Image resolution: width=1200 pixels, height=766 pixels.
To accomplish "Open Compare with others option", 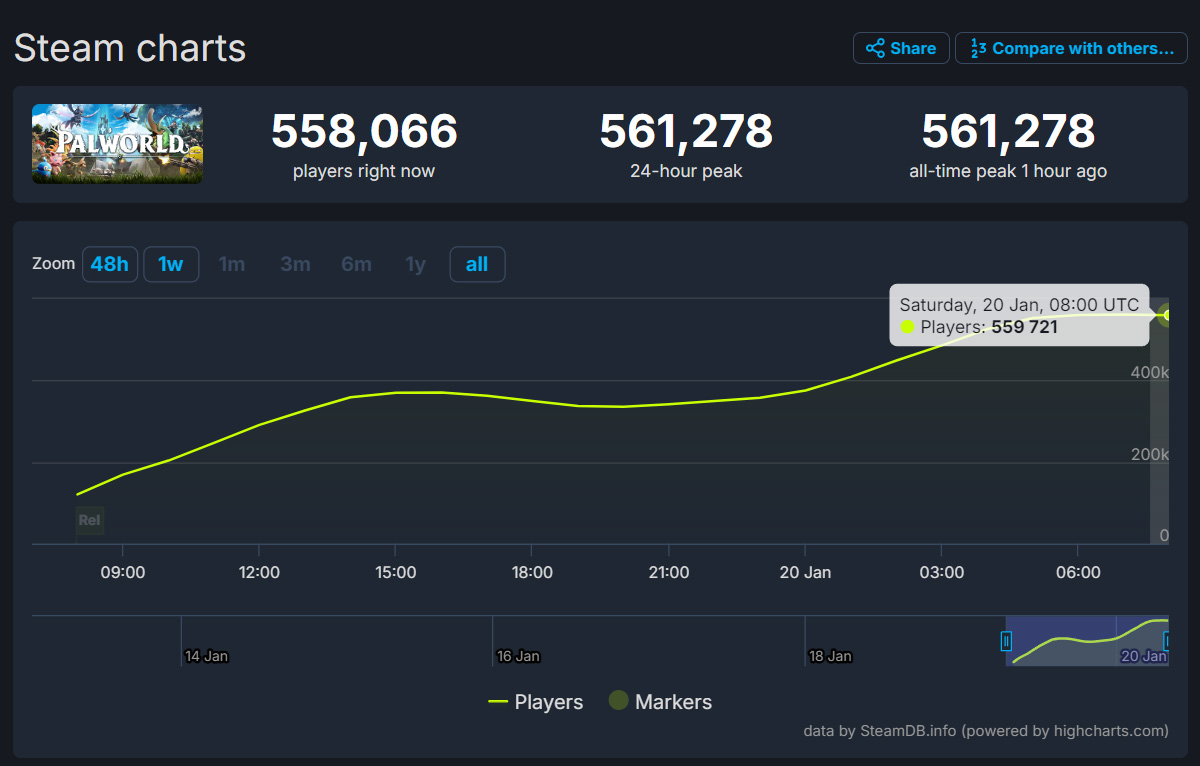I will [1071, 48].
